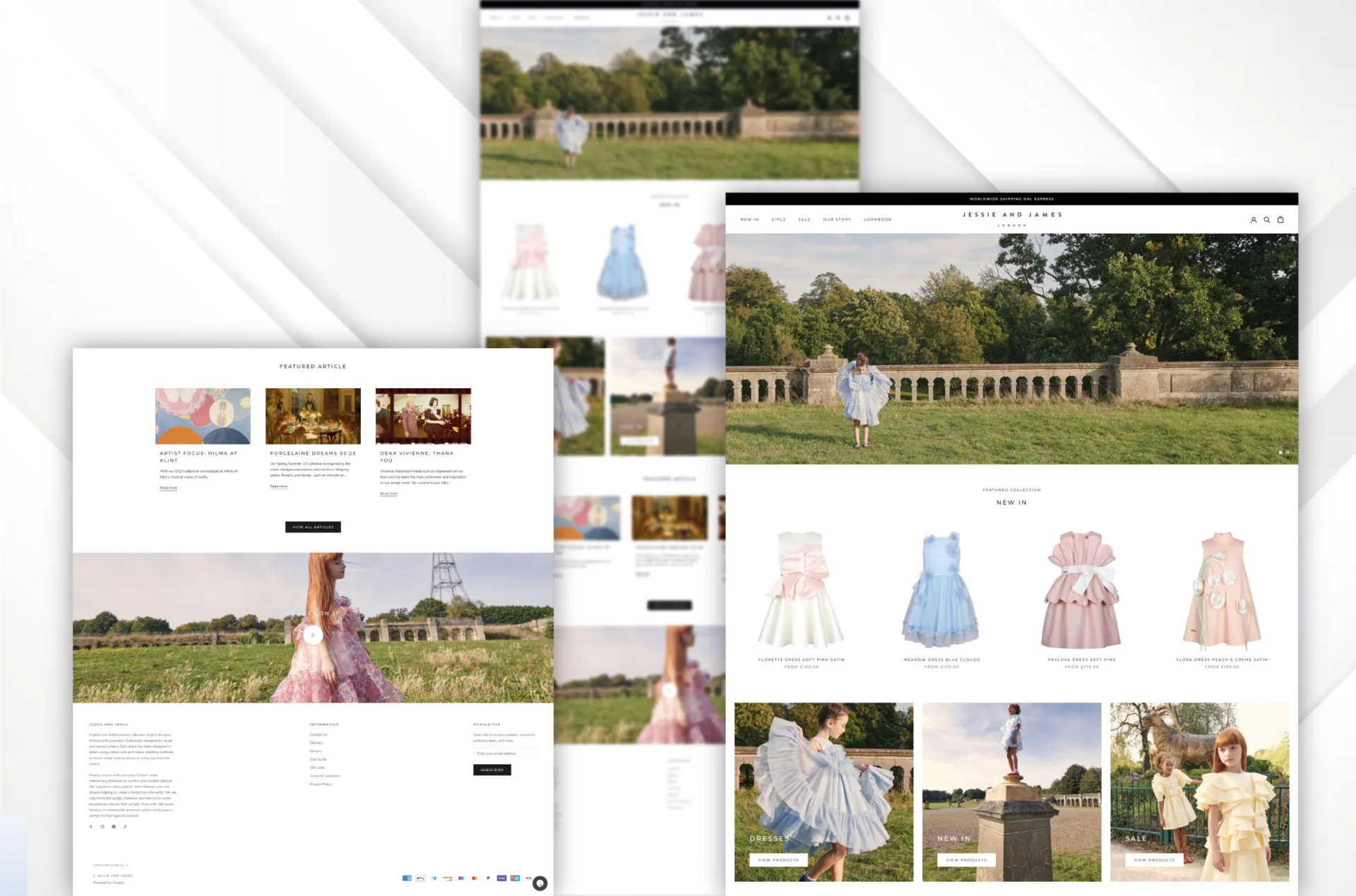Click the newsletter email address field
The image size is (1356, 896).
(504, 753)
